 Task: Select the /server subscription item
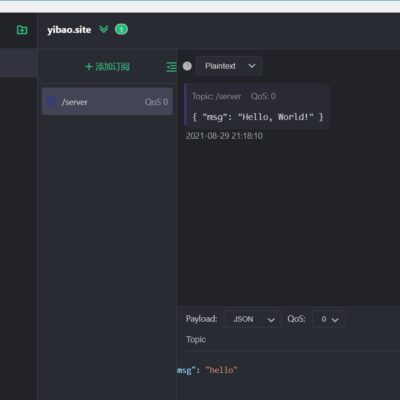[107, 102]
